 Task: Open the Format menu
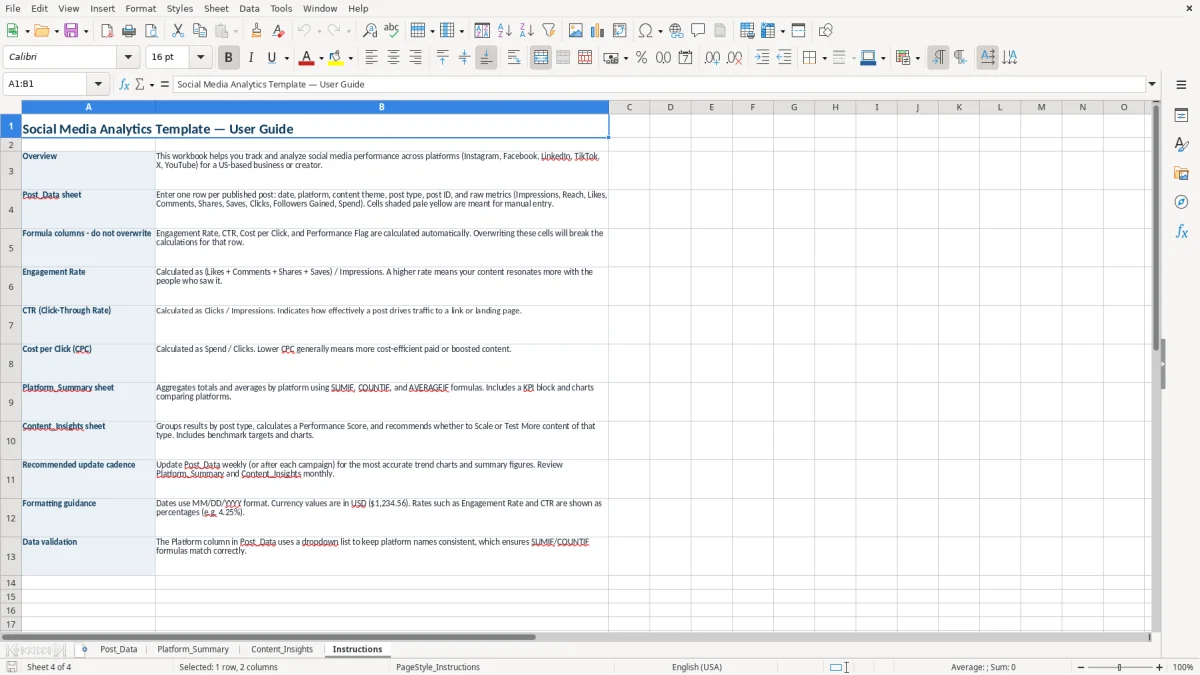[140, 8]
